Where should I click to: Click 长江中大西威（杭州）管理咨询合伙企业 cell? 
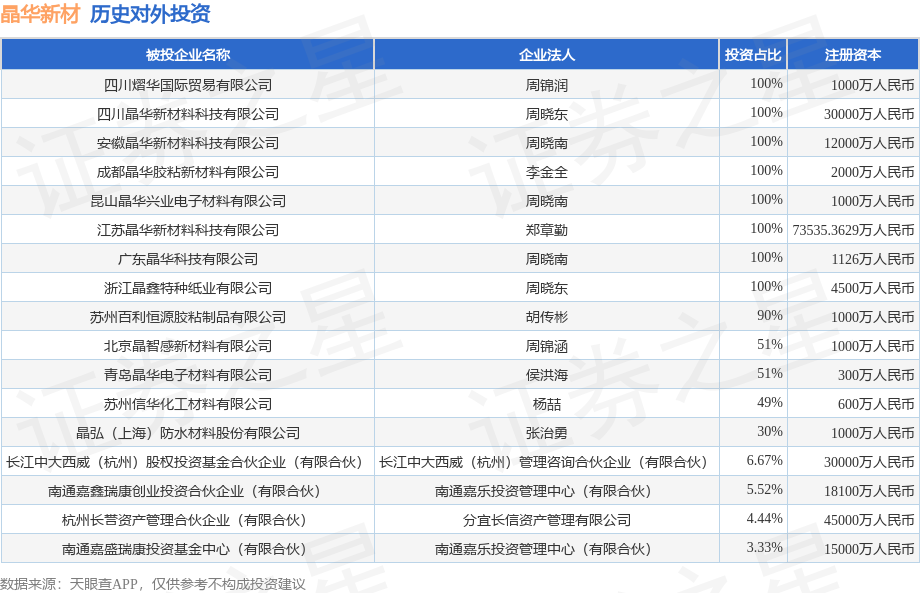[546, 462]
